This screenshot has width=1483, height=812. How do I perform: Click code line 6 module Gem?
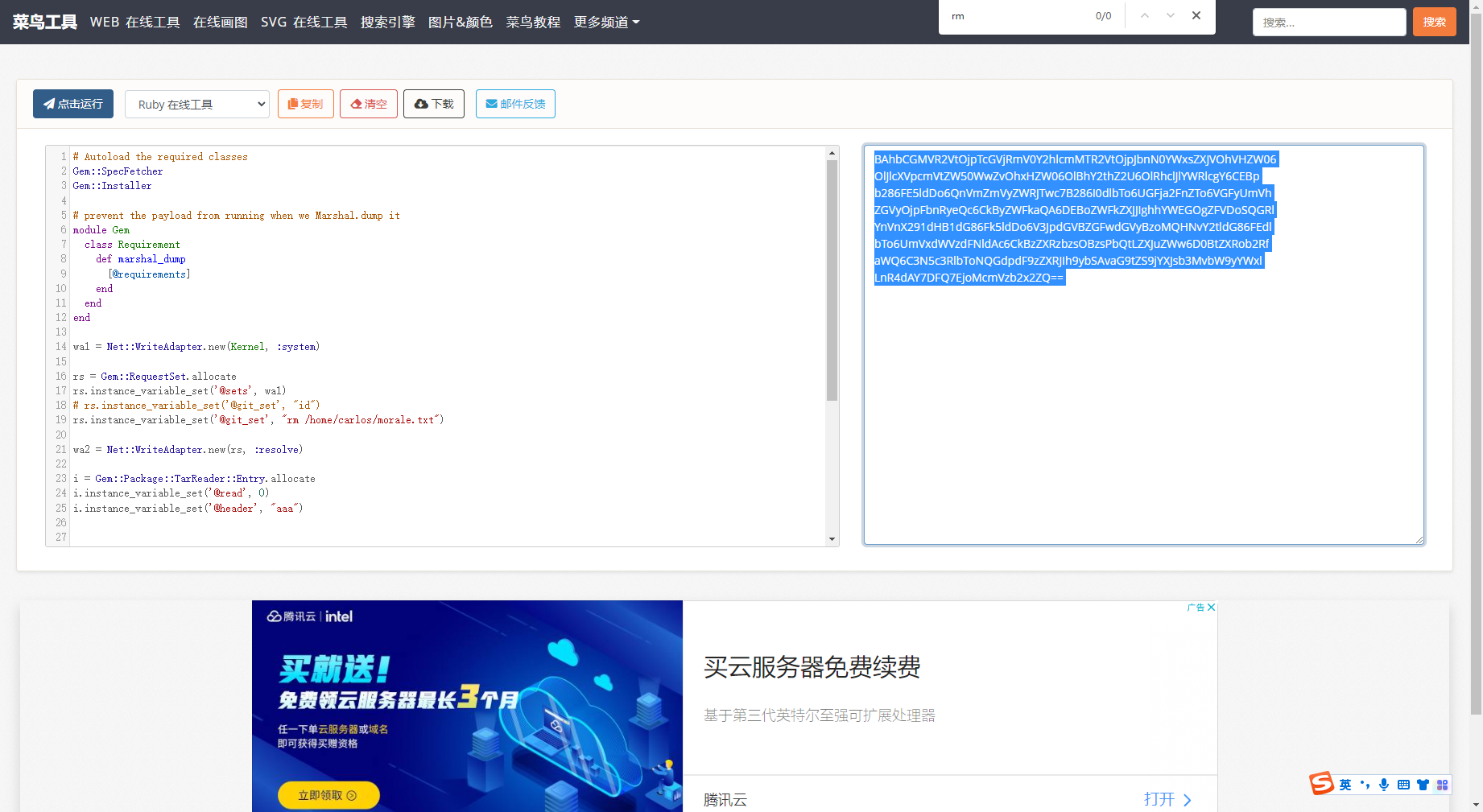click(x=101, y=230)
